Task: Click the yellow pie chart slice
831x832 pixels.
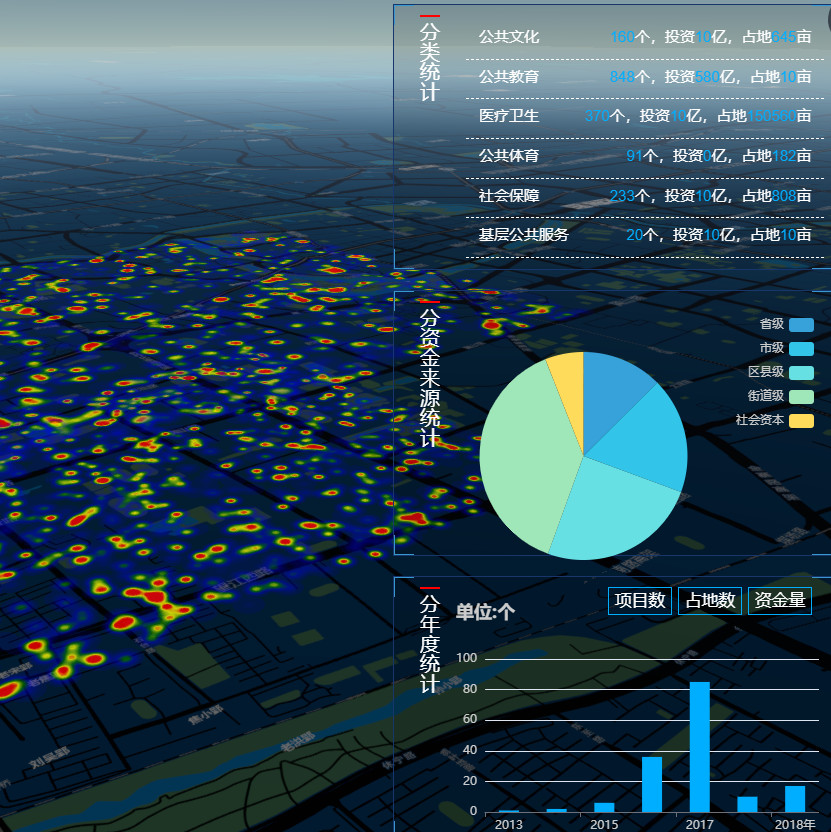Action: click(x=568, y=378)
